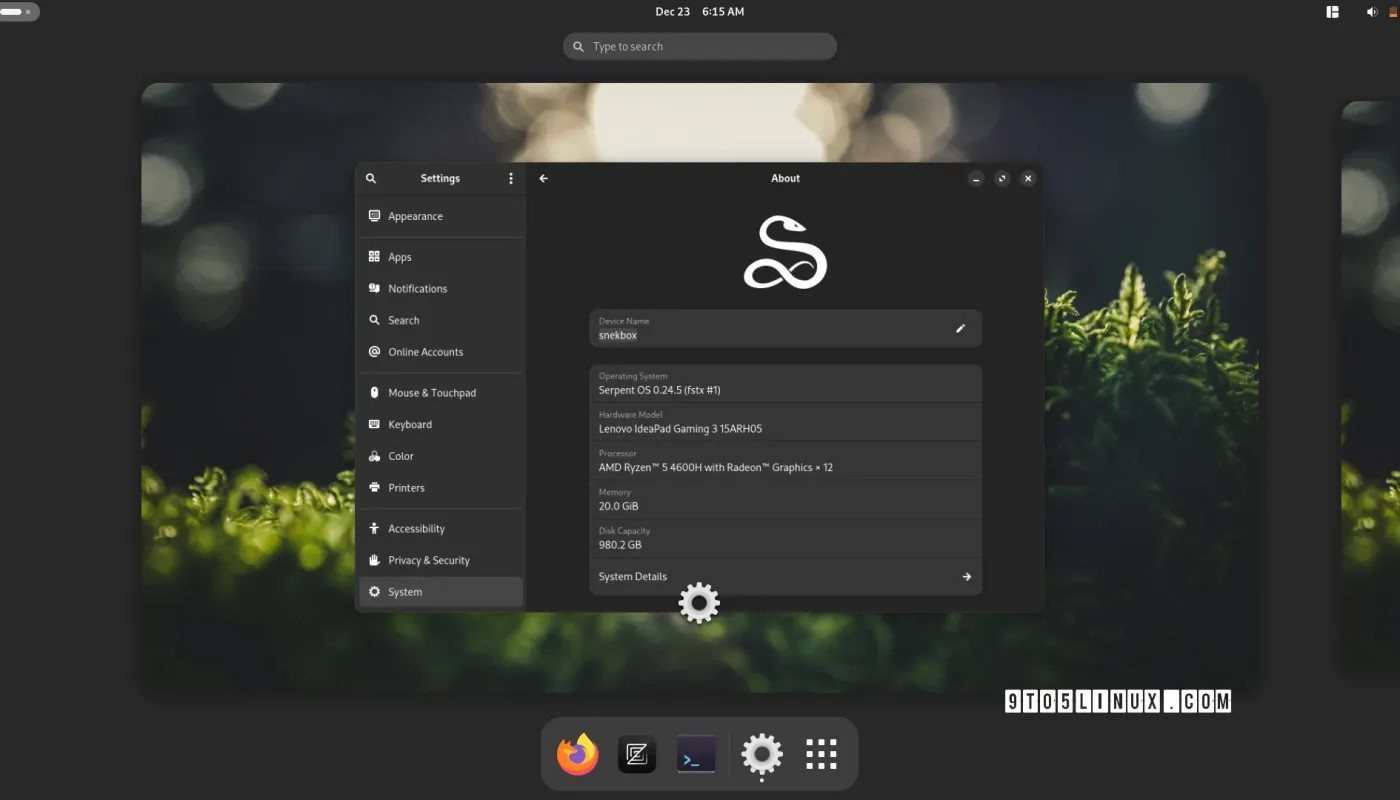
Task: Open Privacy & Security settings
Action: [x=428, y=560]
